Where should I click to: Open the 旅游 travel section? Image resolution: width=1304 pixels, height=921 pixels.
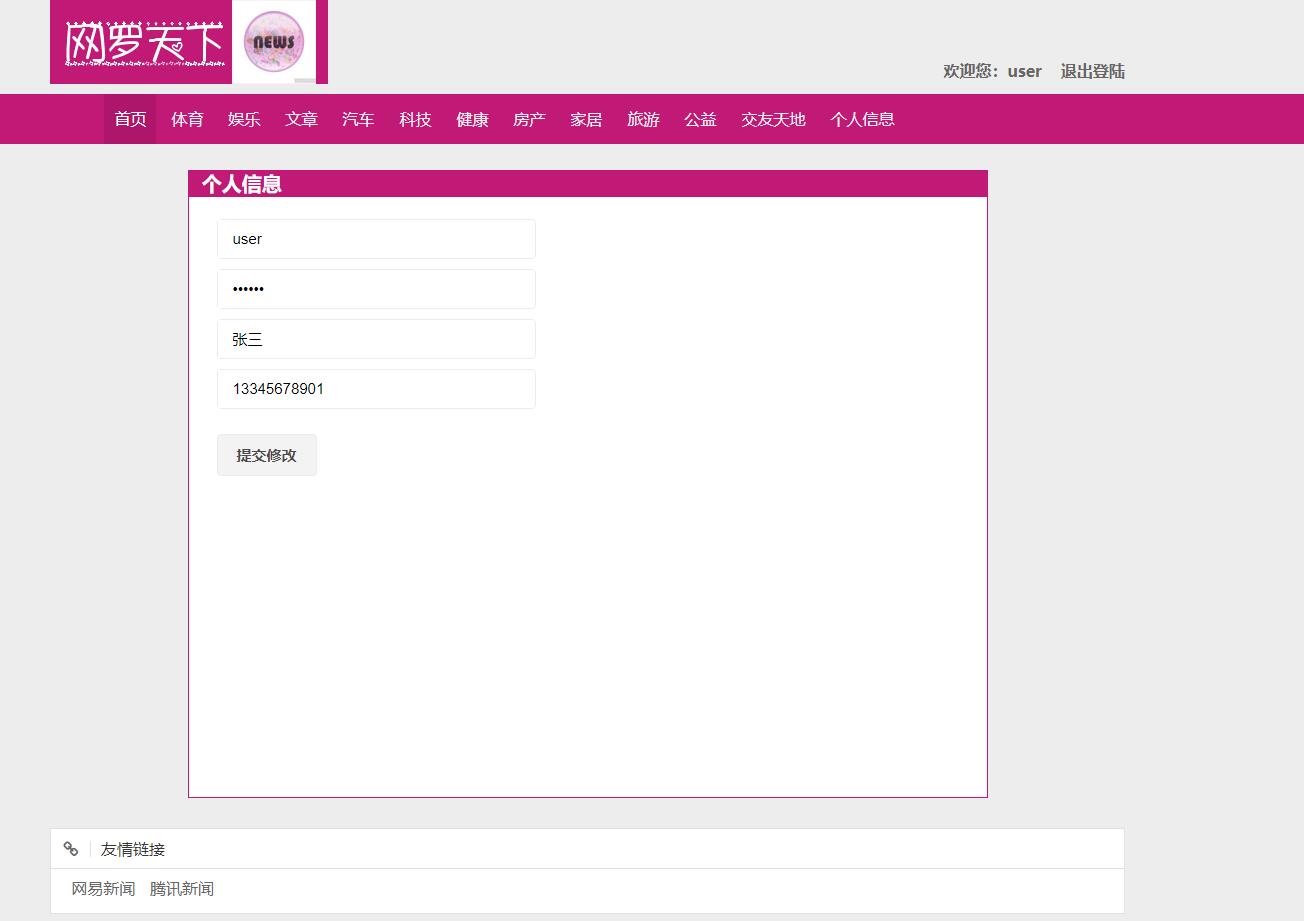[x=643, y=118]
